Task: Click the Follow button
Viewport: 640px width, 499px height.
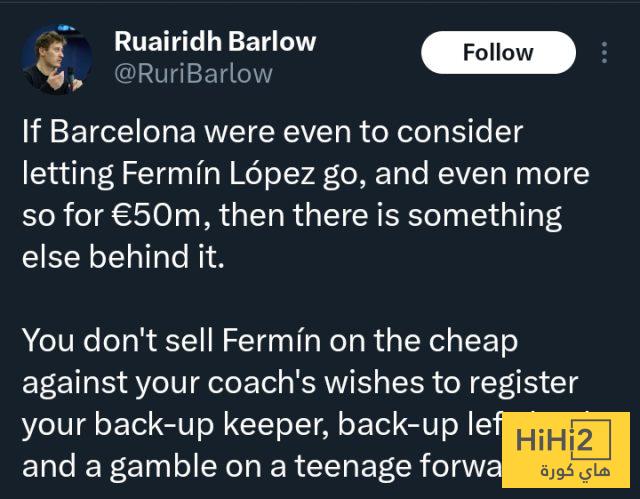Action: (x=498, y=53)
